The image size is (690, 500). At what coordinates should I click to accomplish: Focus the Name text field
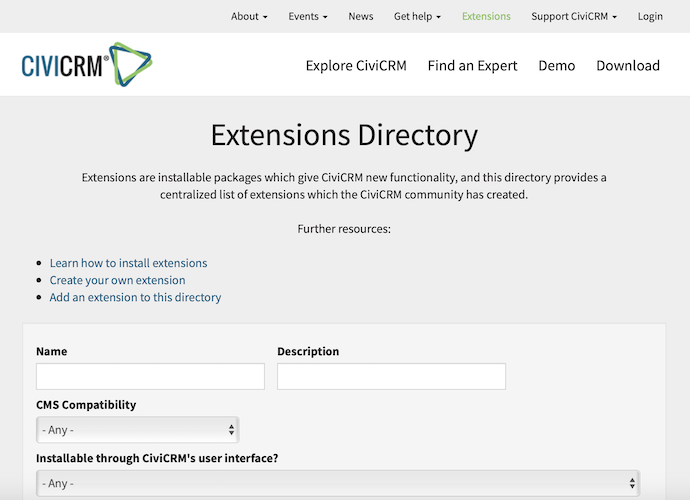[x=150, y=376]
